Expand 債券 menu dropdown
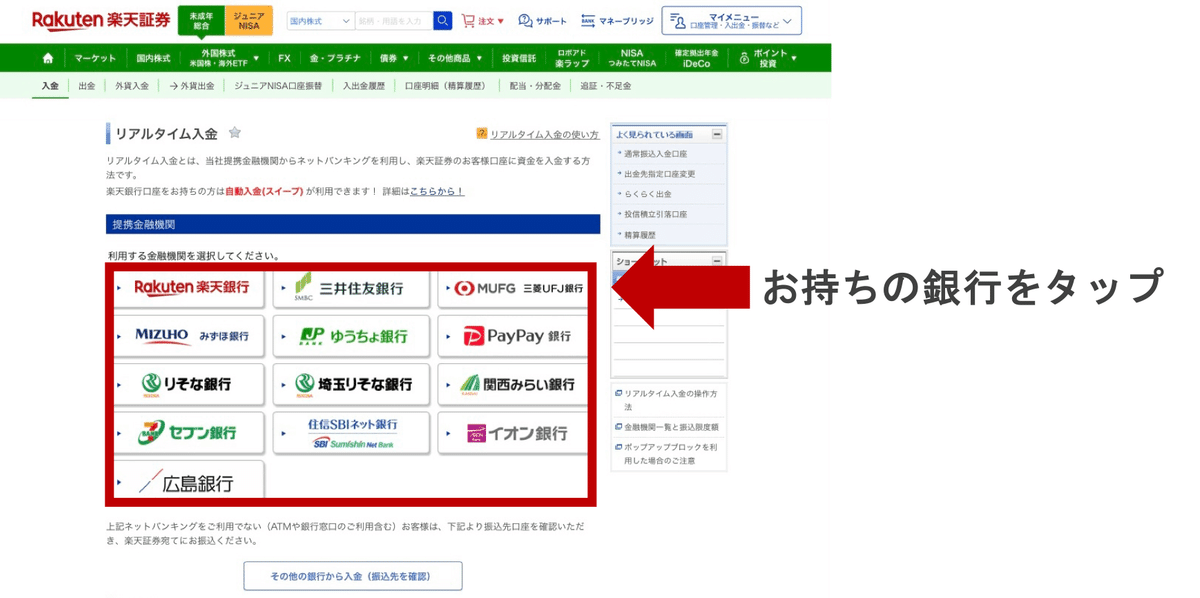Viewport: 1200px width, 598px height. [x=393, y=58]
